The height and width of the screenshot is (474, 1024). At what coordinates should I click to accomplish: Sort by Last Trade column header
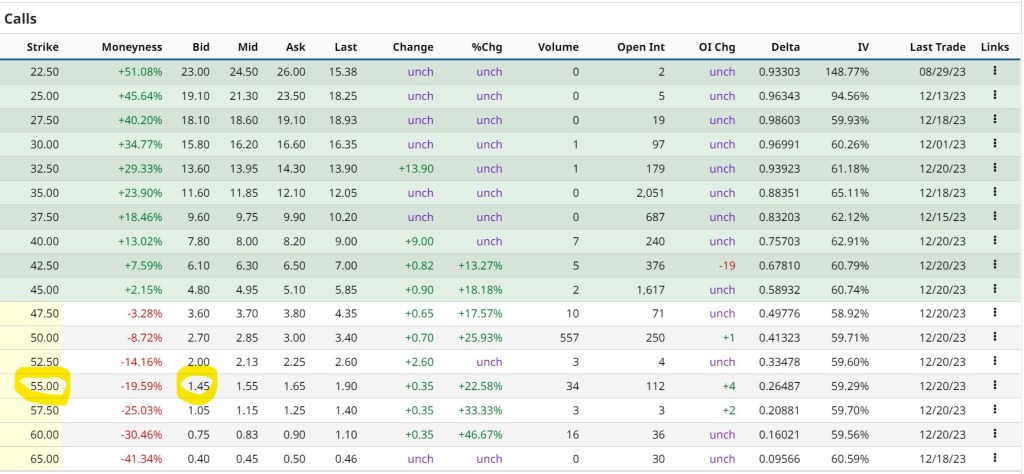(937, 47)
